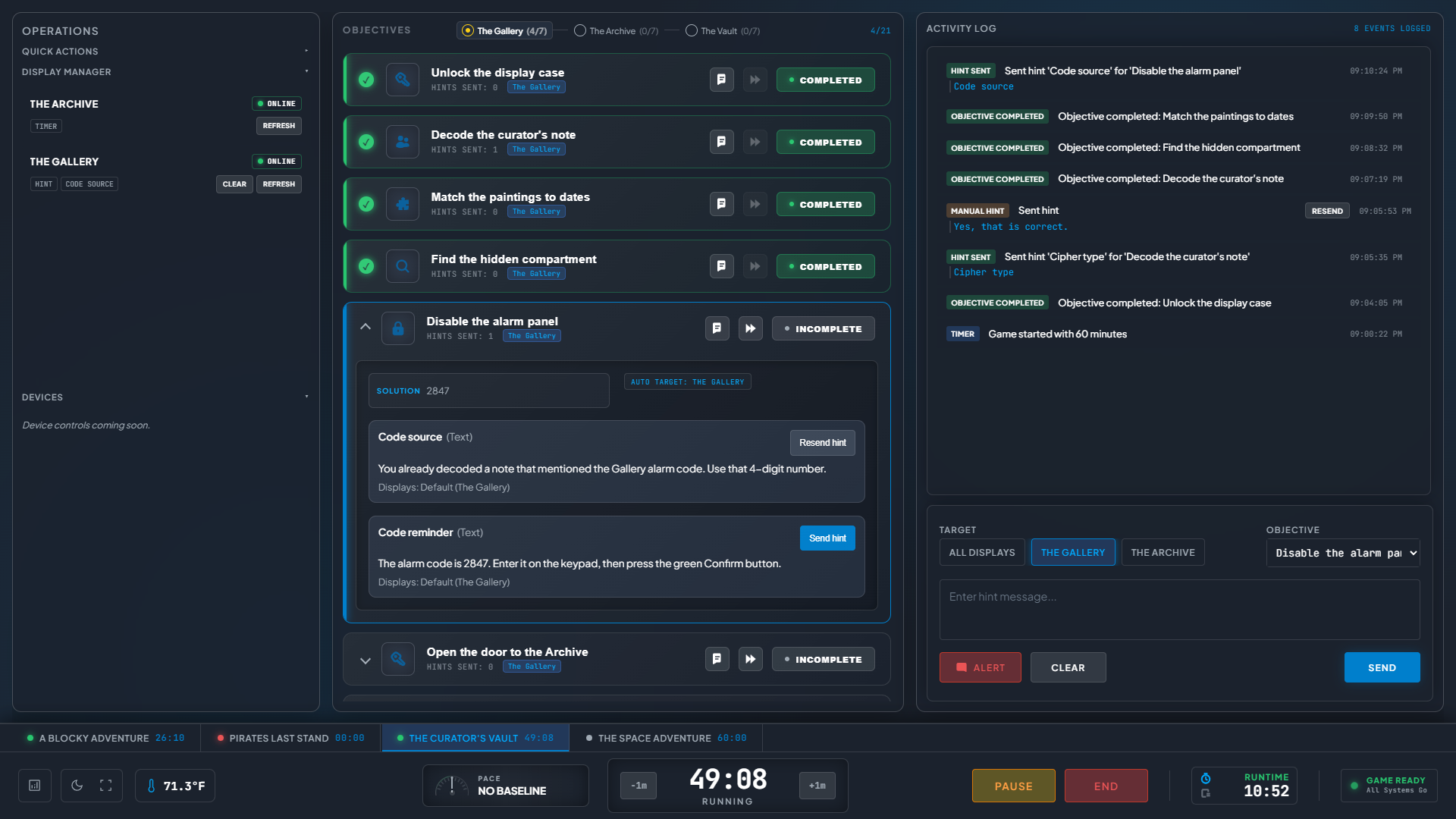Click the key icon of Unlock the display case
This screenshot has width=1456, height=819.
click(x=403, y=80)
